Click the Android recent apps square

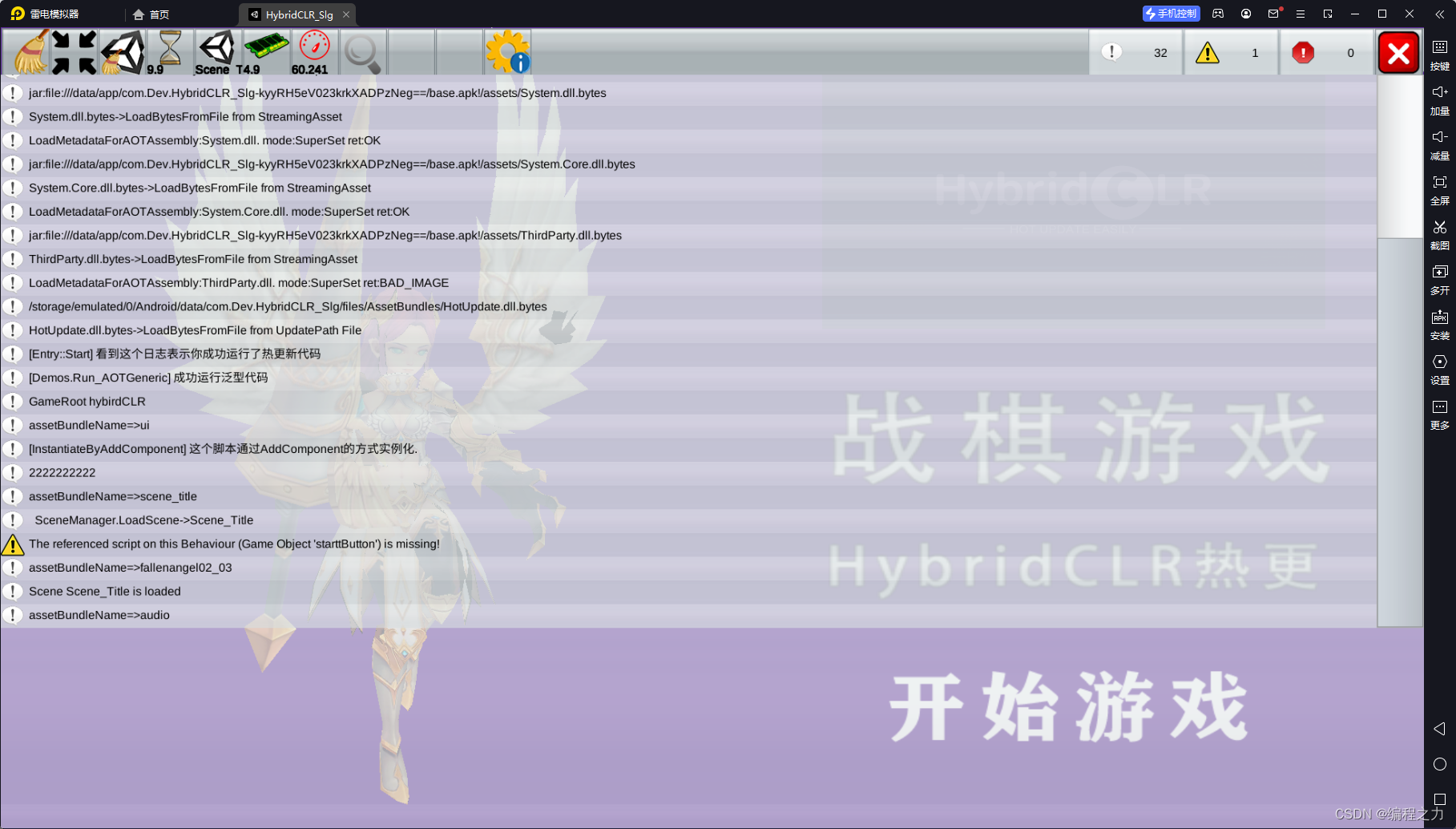(x=1440, y=799)
